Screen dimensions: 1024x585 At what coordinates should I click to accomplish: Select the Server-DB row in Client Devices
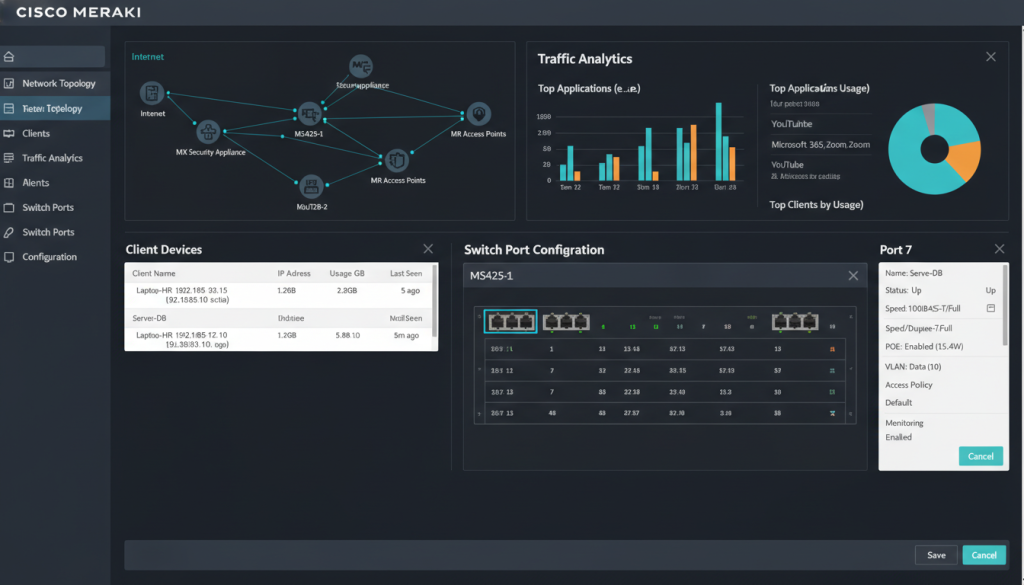point(279,318)
